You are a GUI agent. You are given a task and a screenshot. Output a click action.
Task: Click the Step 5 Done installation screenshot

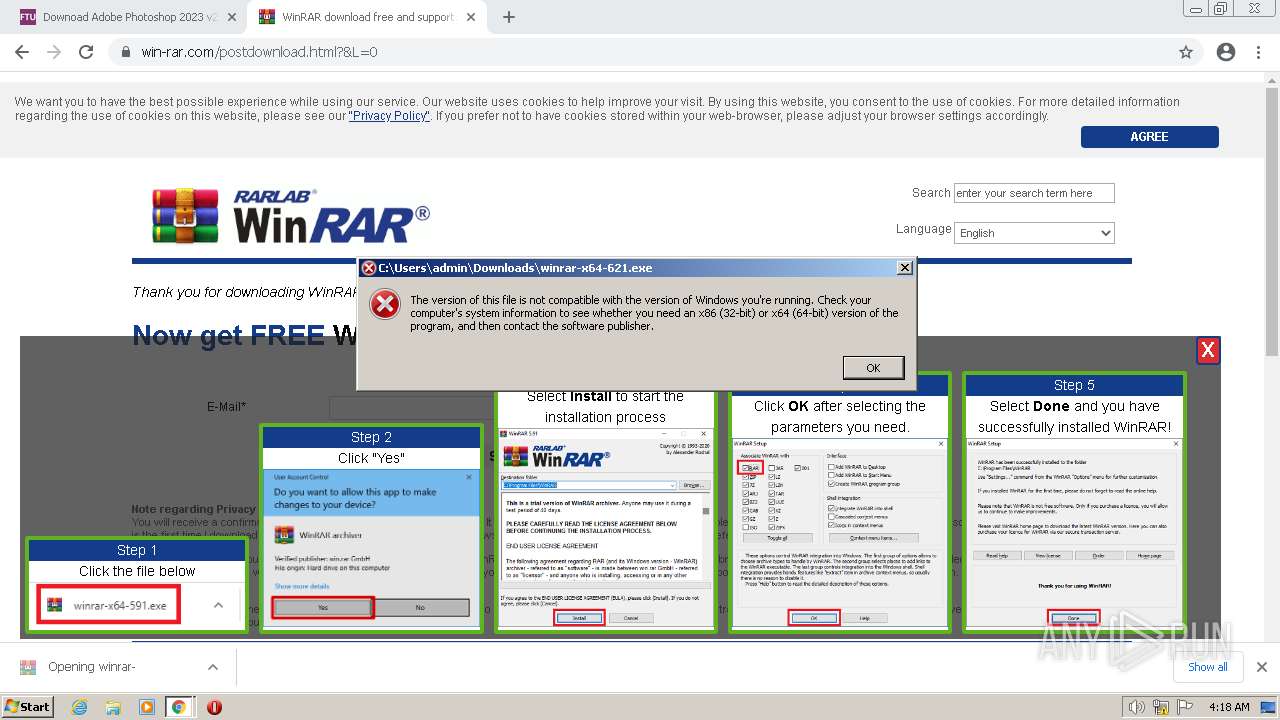(1074, 531)
